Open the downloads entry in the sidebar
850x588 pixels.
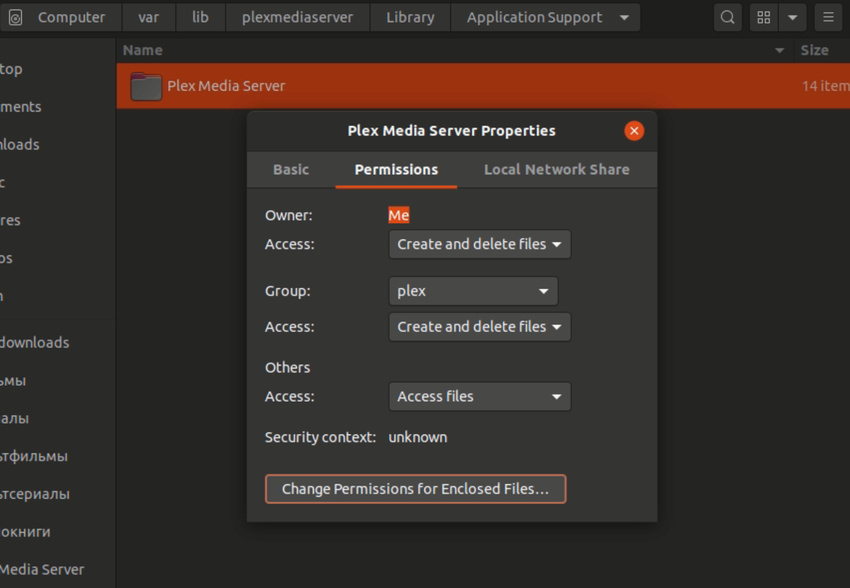pos(35,343)
